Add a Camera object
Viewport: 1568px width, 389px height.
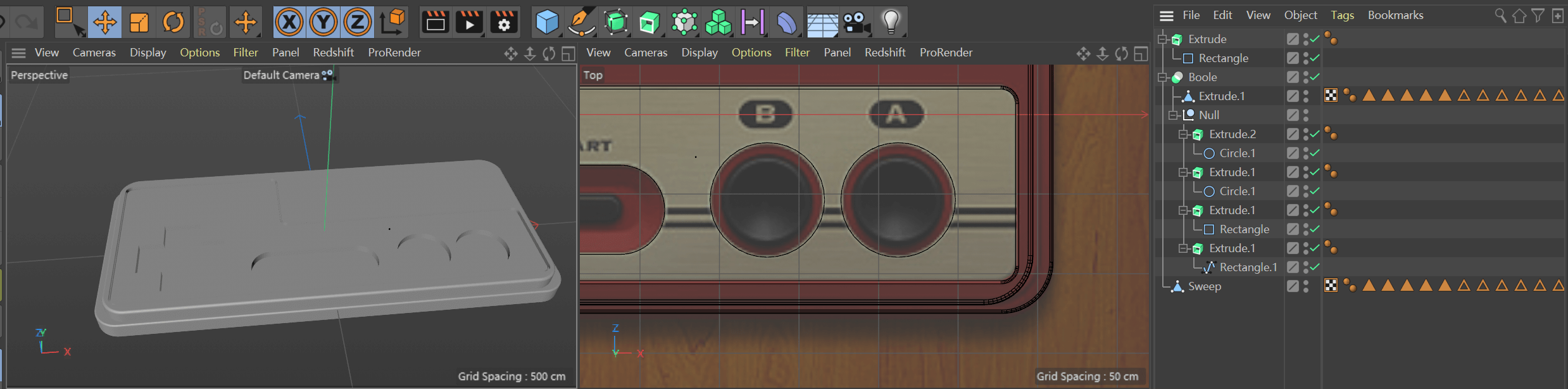pyautogui.click(x=856, y=23)
